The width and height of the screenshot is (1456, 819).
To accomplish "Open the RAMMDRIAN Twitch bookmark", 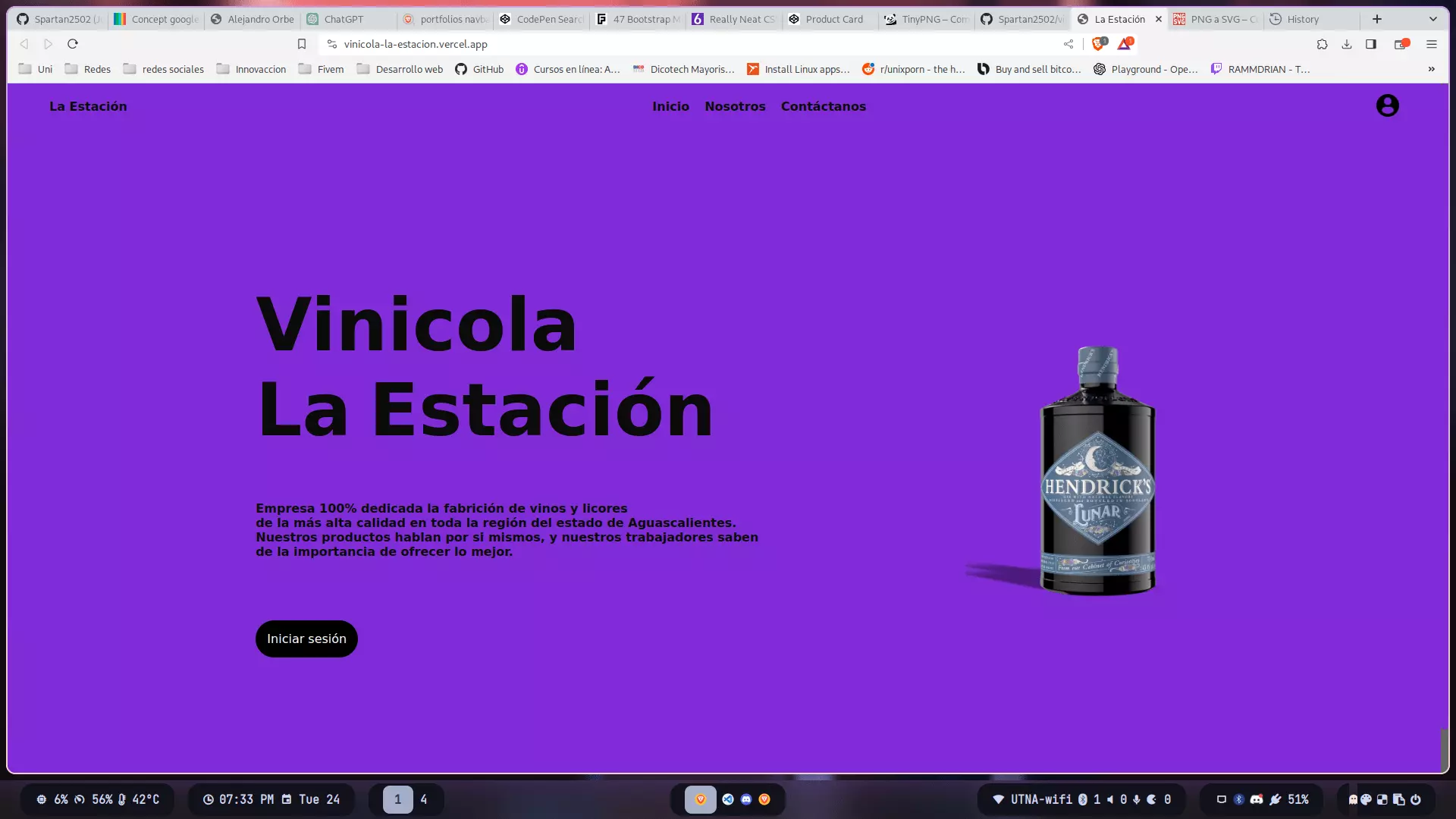I will (x=1260, y=69).
